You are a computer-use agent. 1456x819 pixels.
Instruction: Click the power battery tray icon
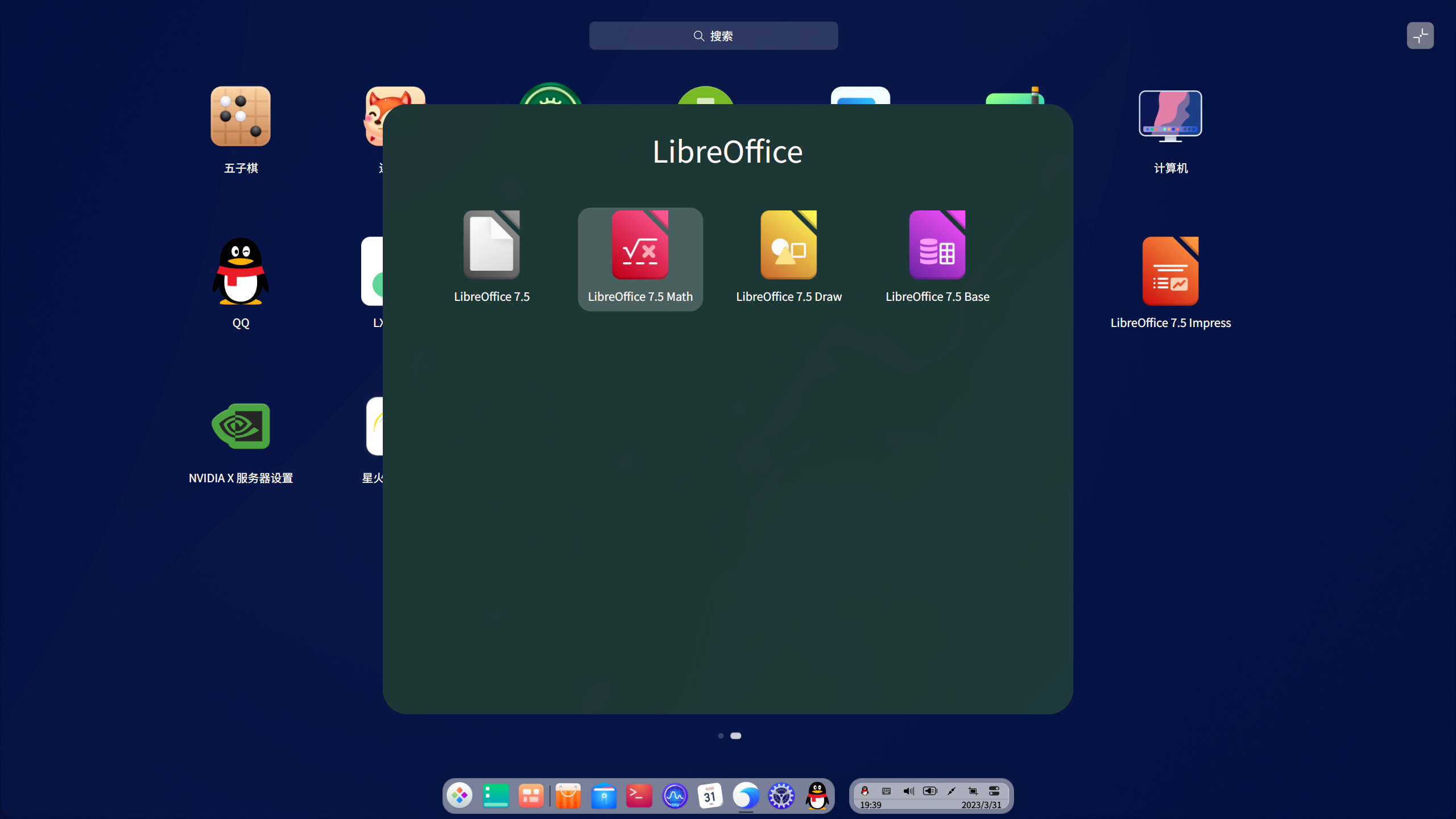tap(930, 791)
